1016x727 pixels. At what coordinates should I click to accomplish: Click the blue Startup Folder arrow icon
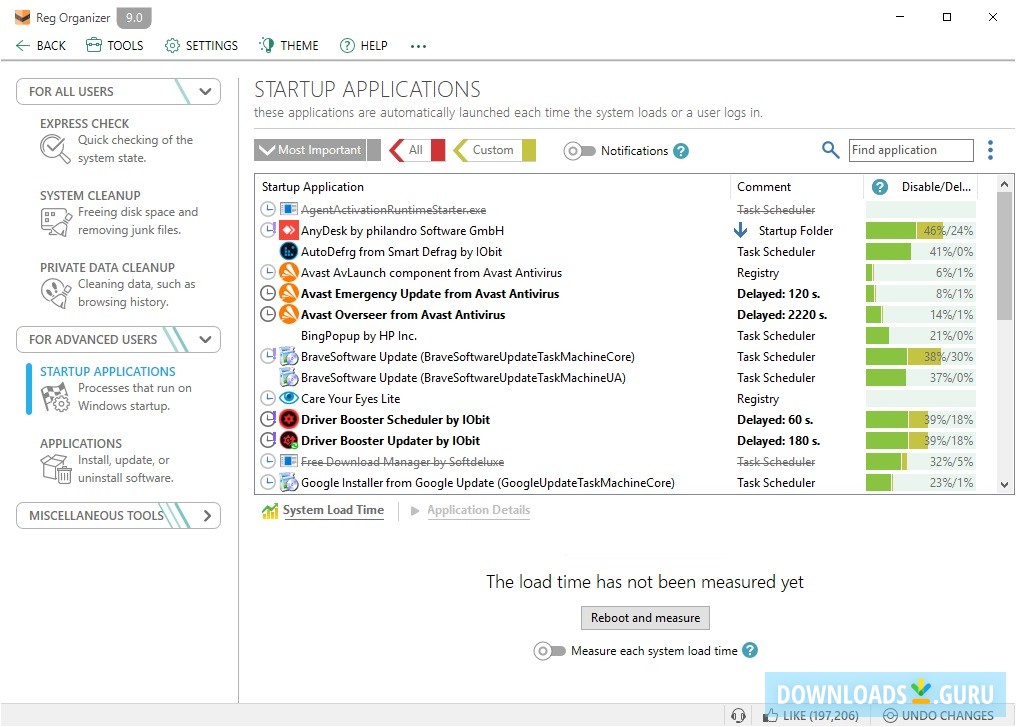[741, 230]
